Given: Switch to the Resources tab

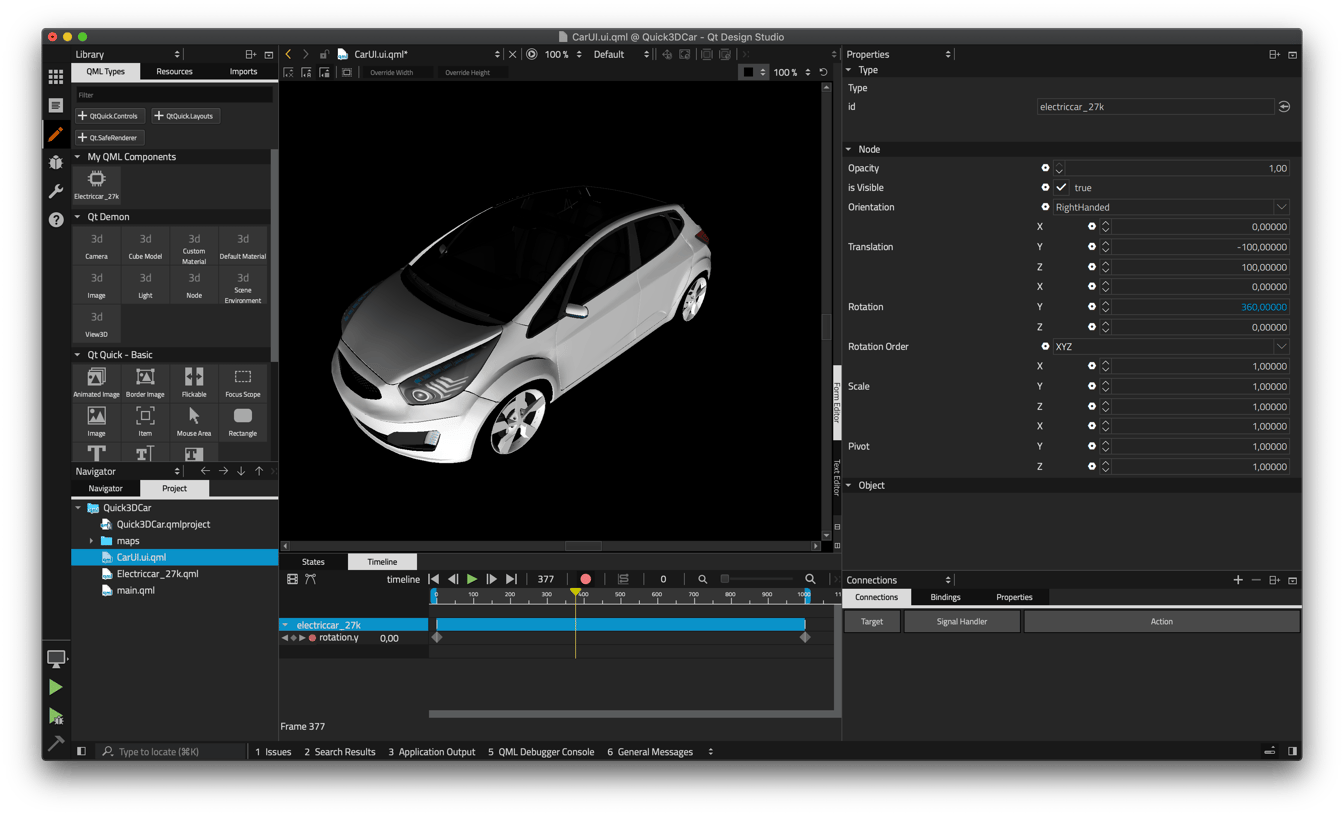Looking at the screenshot, I should 174,72.
